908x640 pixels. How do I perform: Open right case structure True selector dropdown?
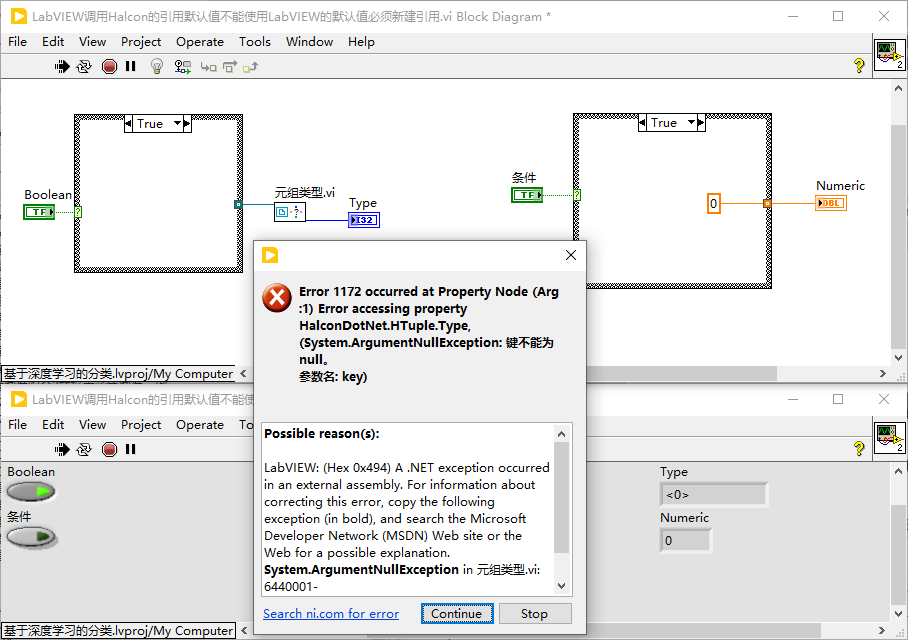pos(691,123)
